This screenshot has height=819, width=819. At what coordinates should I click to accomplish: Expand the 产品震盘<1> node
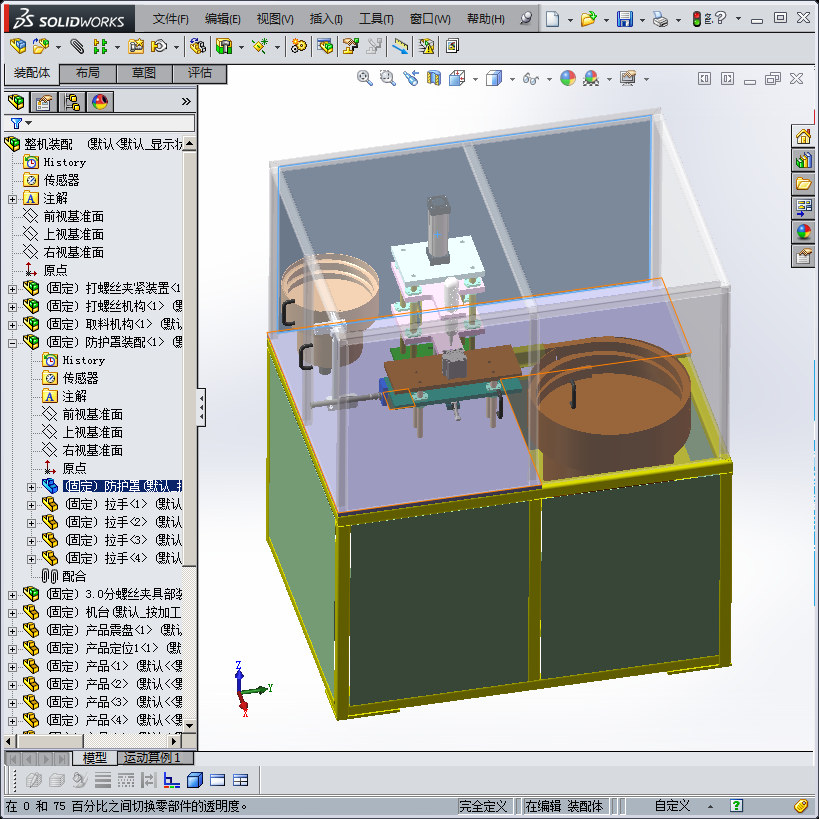coord(13,631)
